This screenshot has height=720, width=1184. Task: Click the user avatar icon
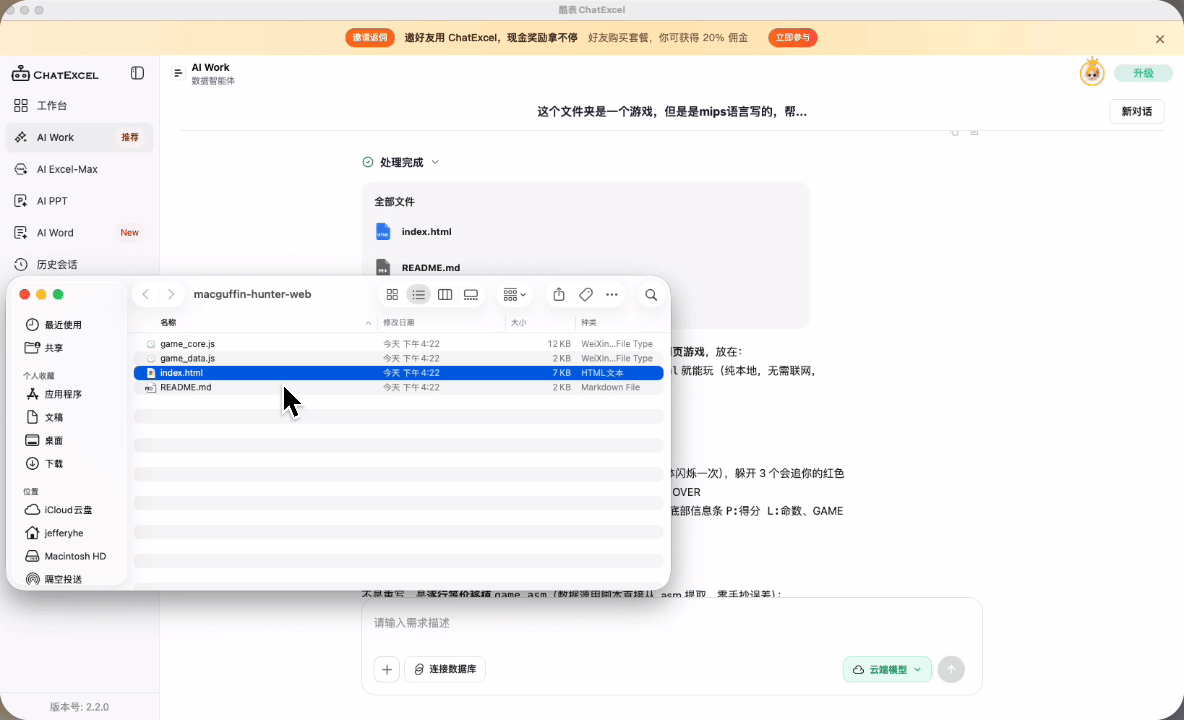coord(1092,72)
